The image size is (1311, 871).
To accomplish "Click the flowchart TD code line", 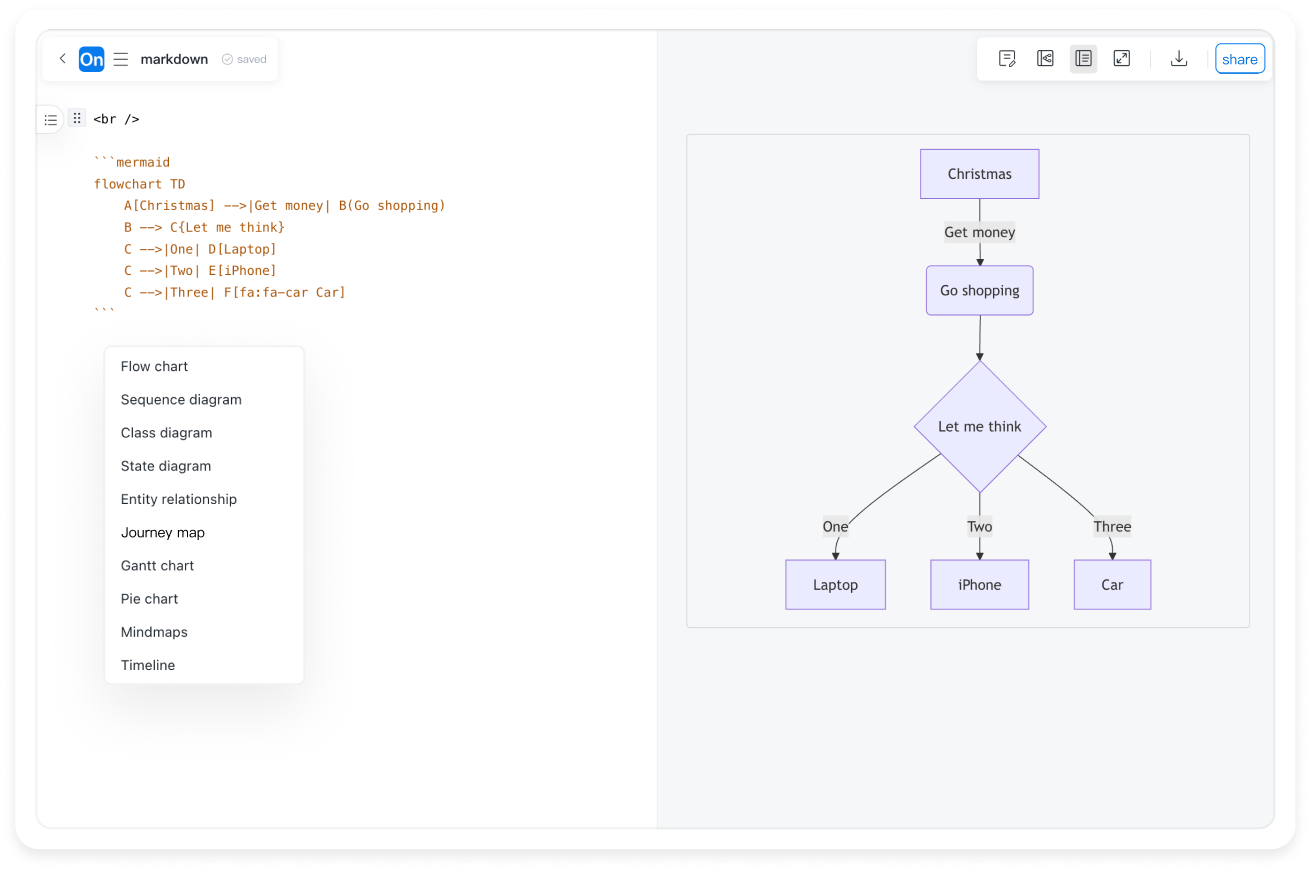I will point(139,184).
